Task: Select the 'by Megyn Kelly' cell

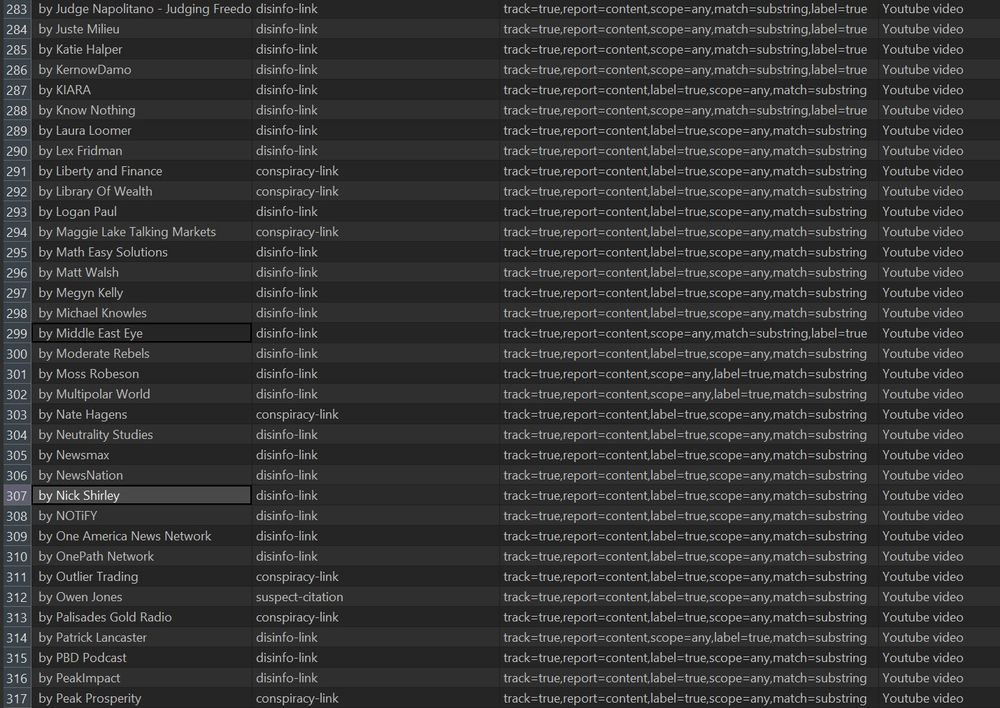Action: tap(142, 293)
